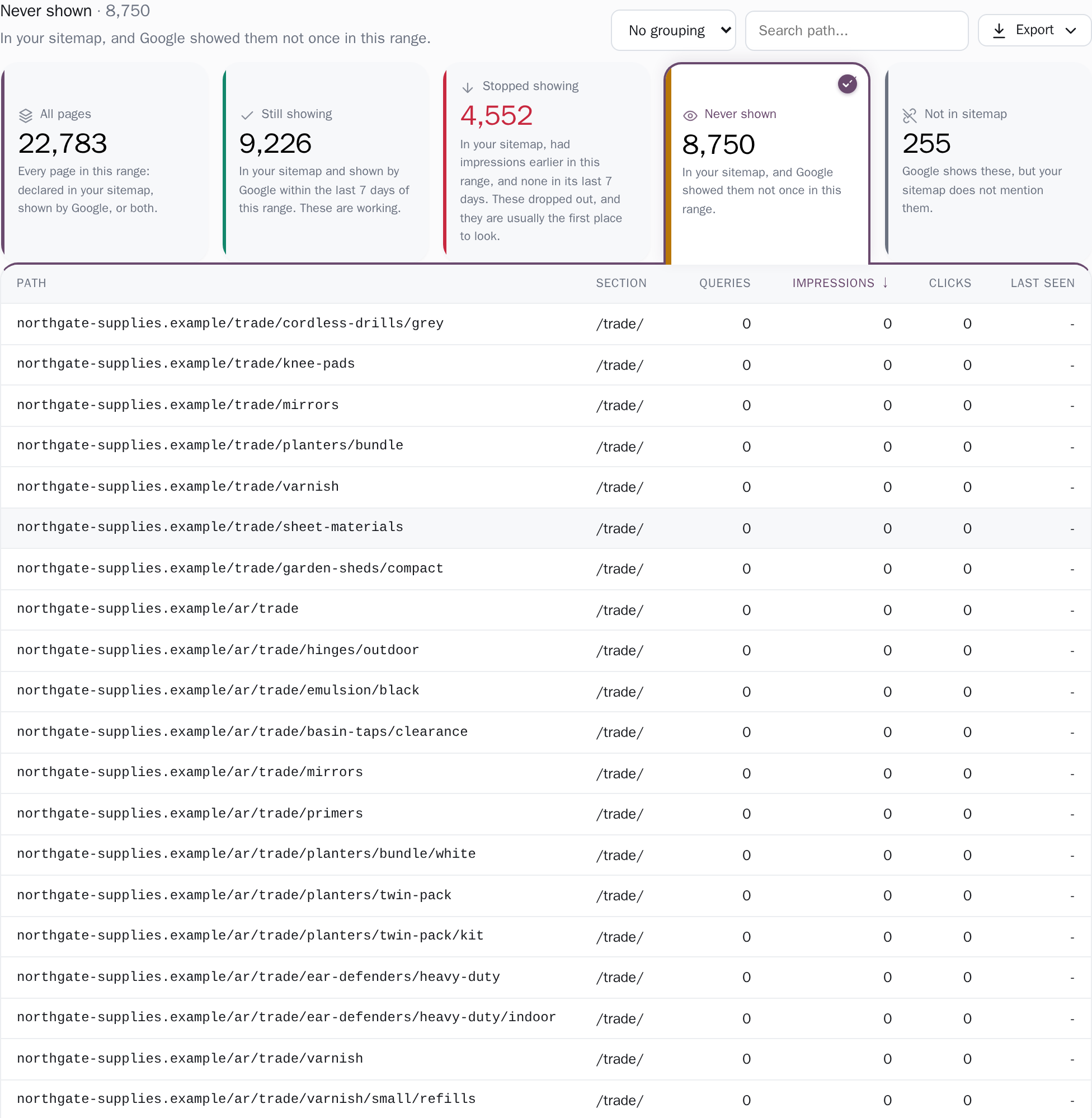Sort by the PATH column header
The height and width of the screenshot is (1118, 1092).
(x=31, y=283)
